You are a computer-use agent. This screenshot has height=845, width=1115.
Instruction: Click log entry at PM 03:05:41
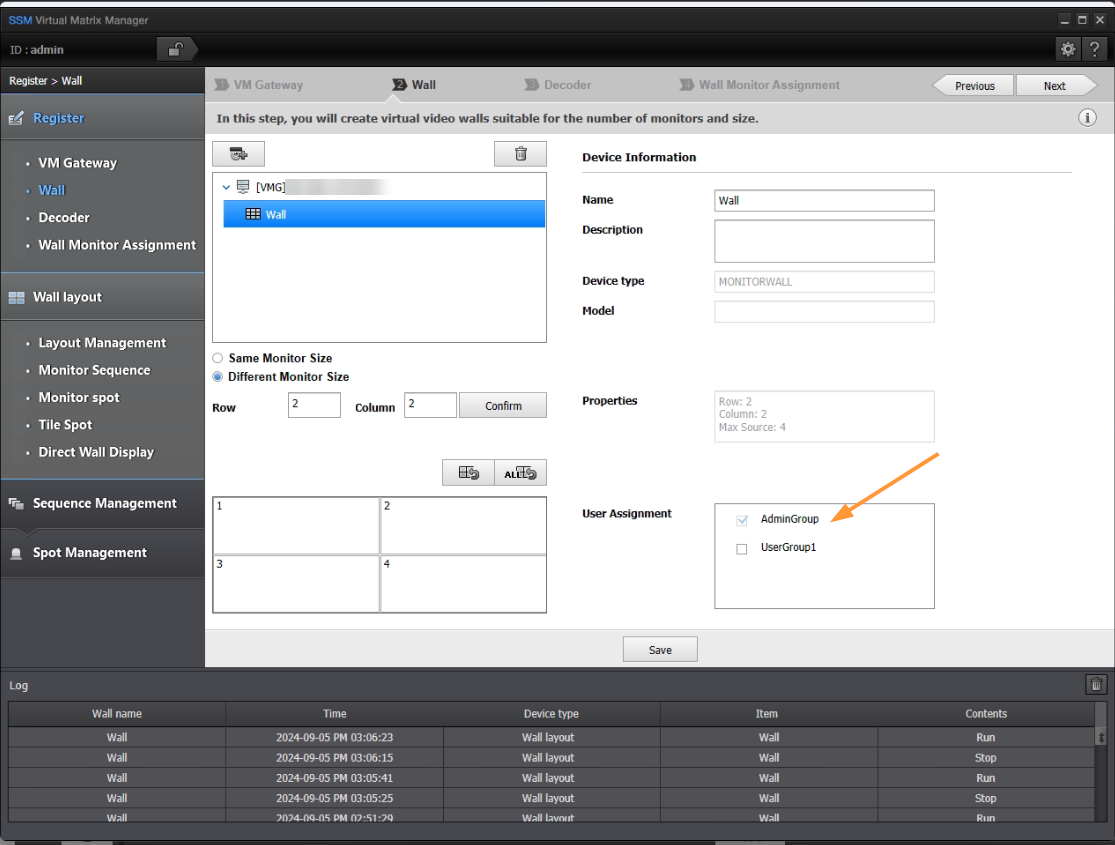point(552,778)
